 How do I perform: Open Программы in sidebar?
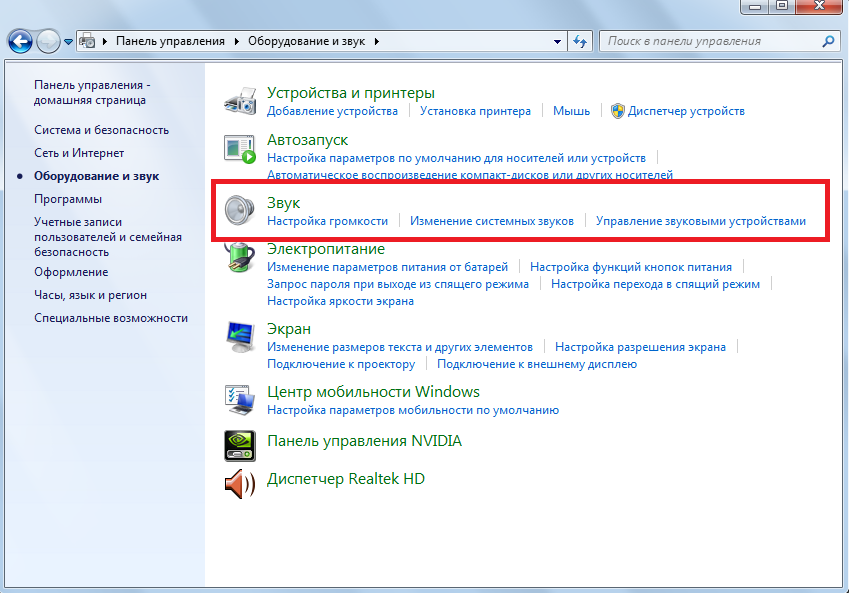(x=68, y=199)
